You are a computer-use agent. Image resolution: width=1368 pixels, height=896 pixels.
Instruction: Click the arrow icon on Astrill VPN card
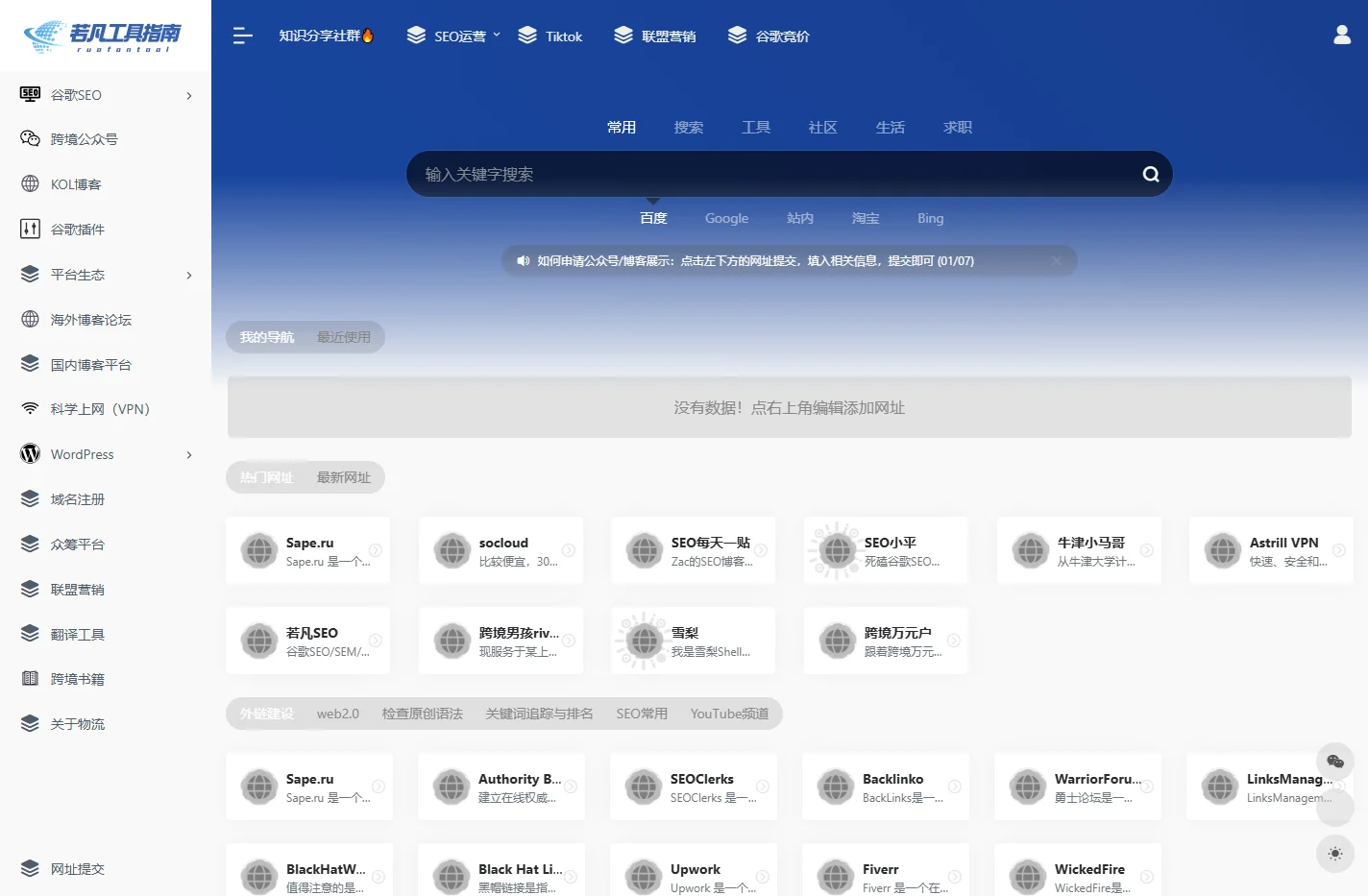(1339, 550)
